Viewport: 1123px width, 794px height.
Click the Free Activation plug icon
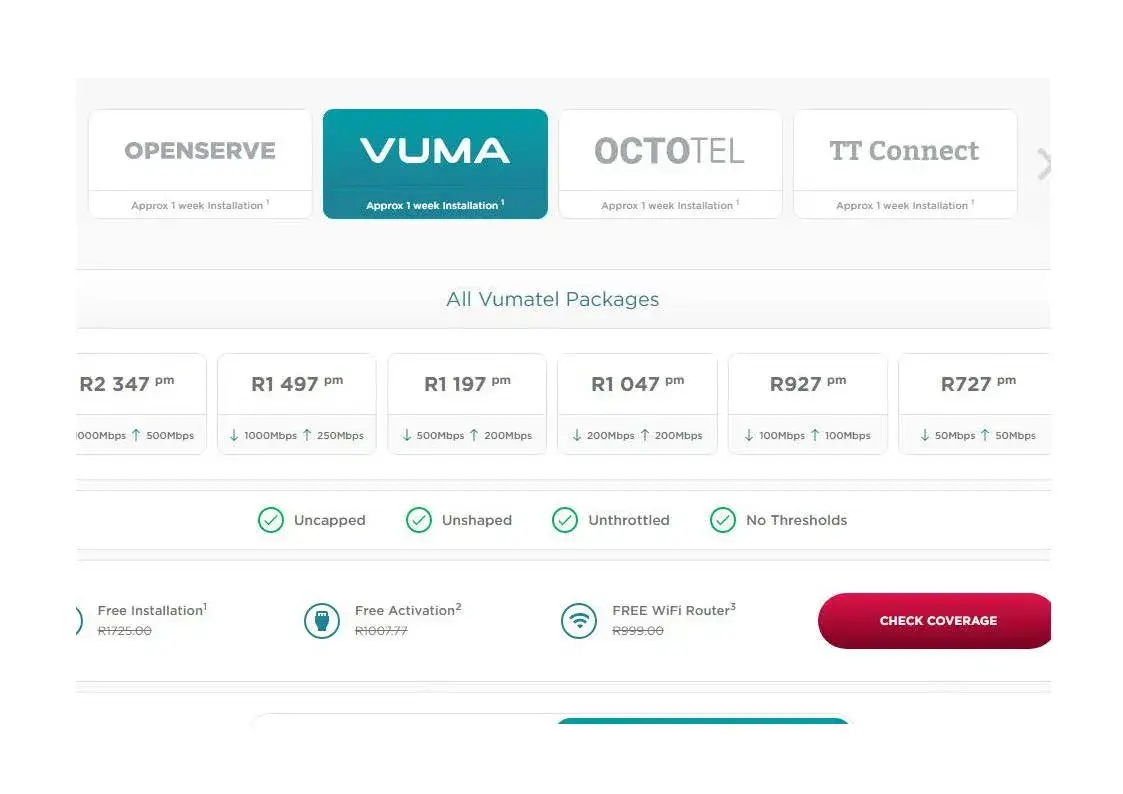(321, 620)
